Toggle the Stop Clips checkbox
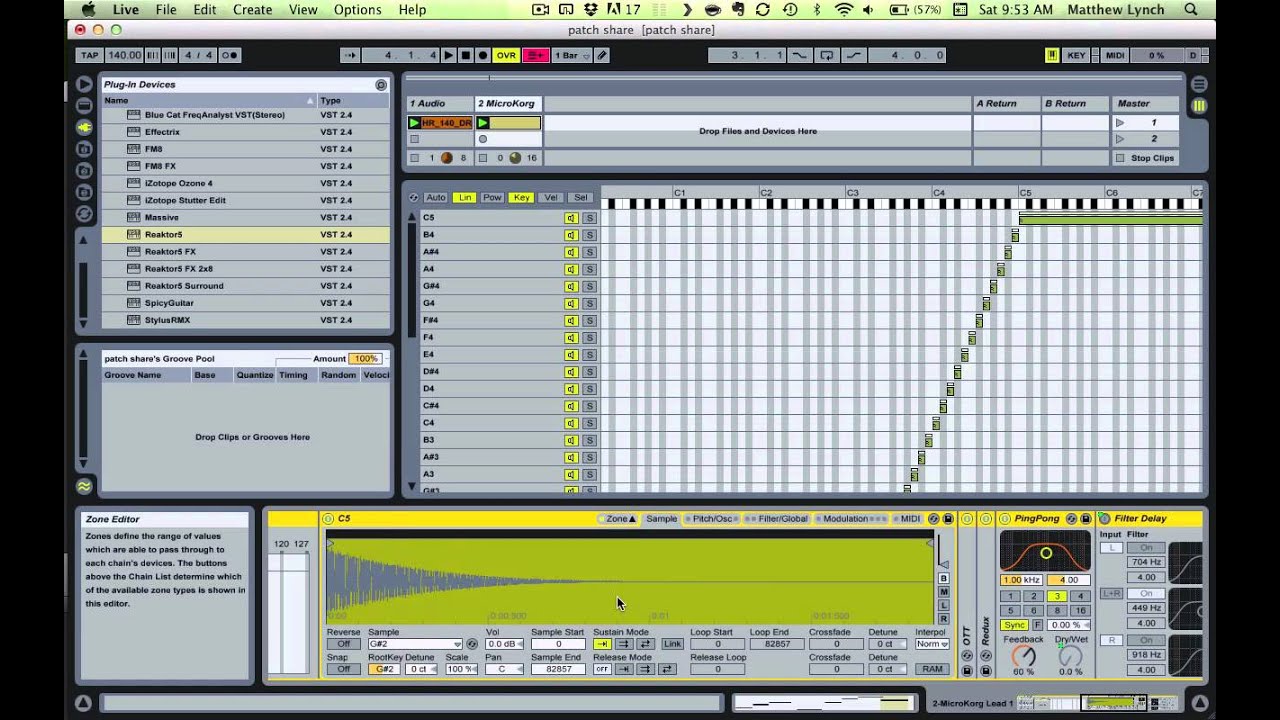 [x=1120, y=158]
